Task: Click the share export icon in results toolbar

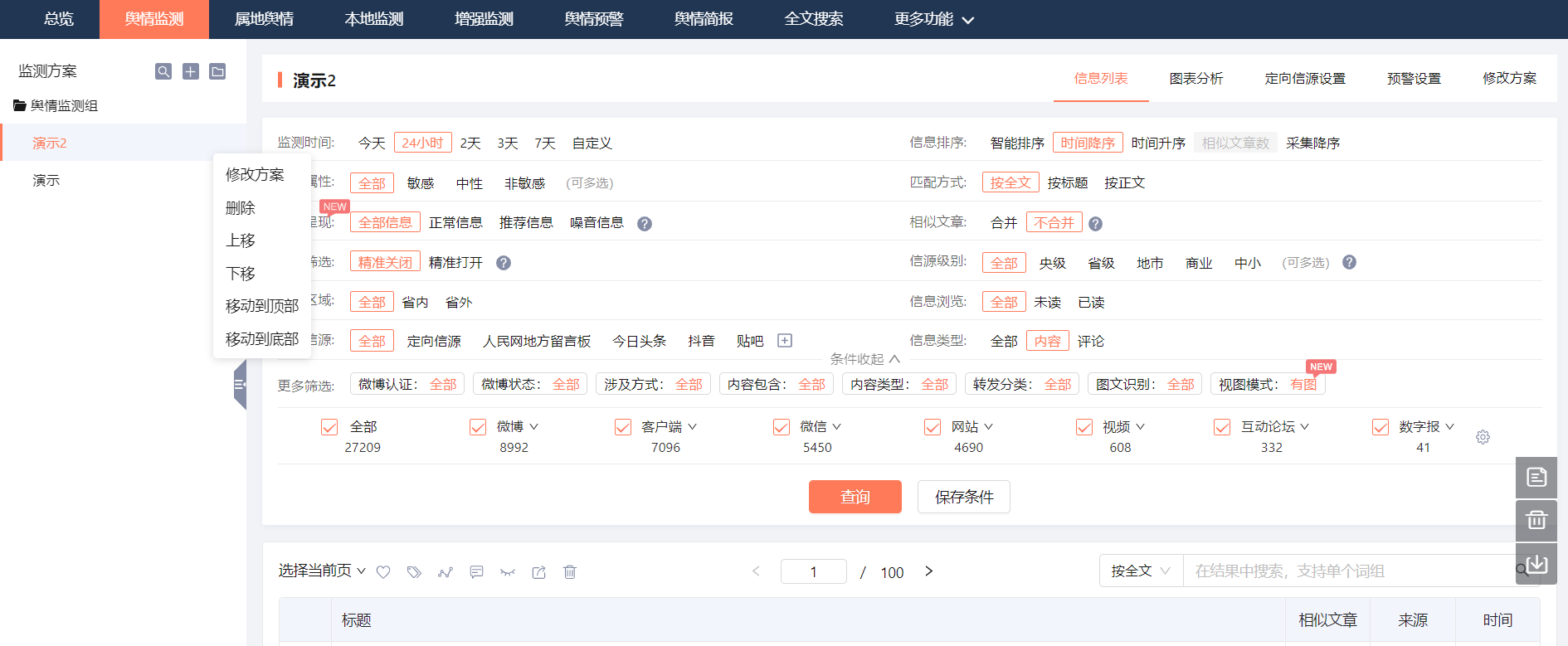Action: 538,572
